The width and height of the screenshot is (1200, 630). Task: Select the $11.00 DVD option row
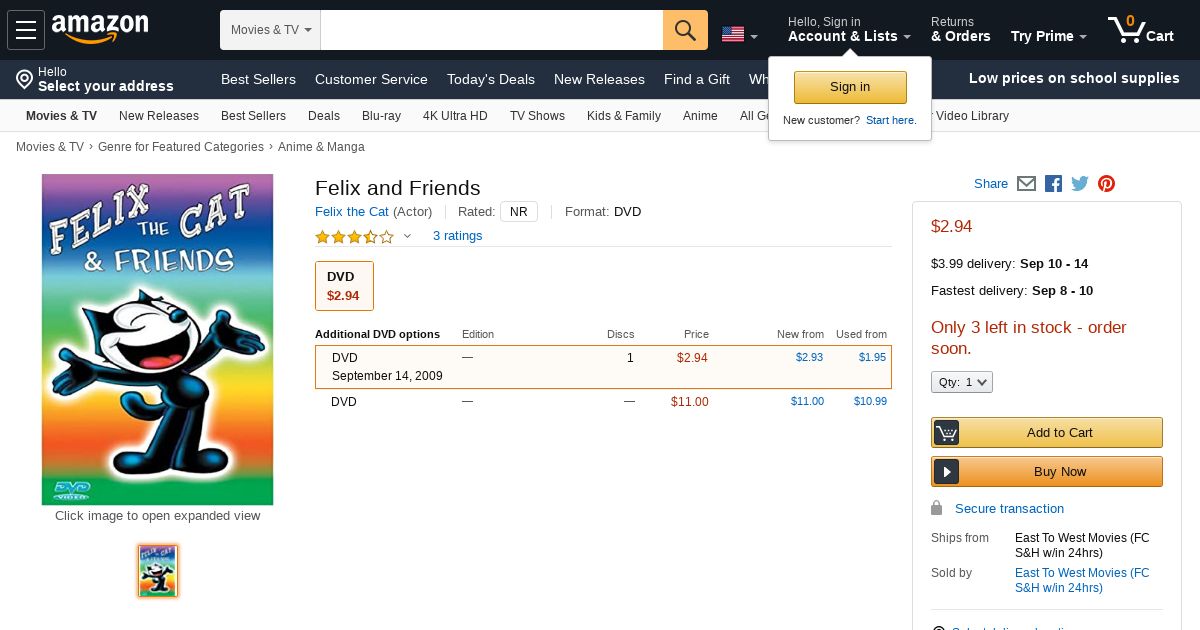(x=603, y=402)
